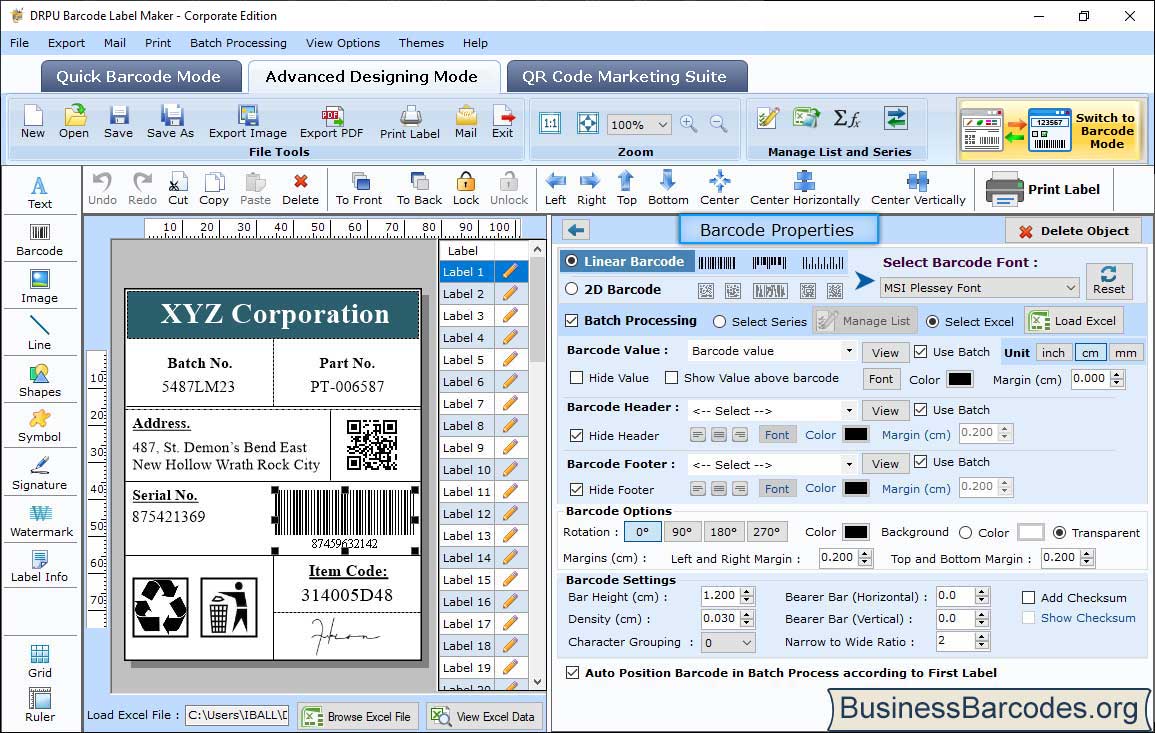Increase Narrow to Wide Ratio stepper
This screenshot has width=1155, height=733.
[x=981, y=637]
